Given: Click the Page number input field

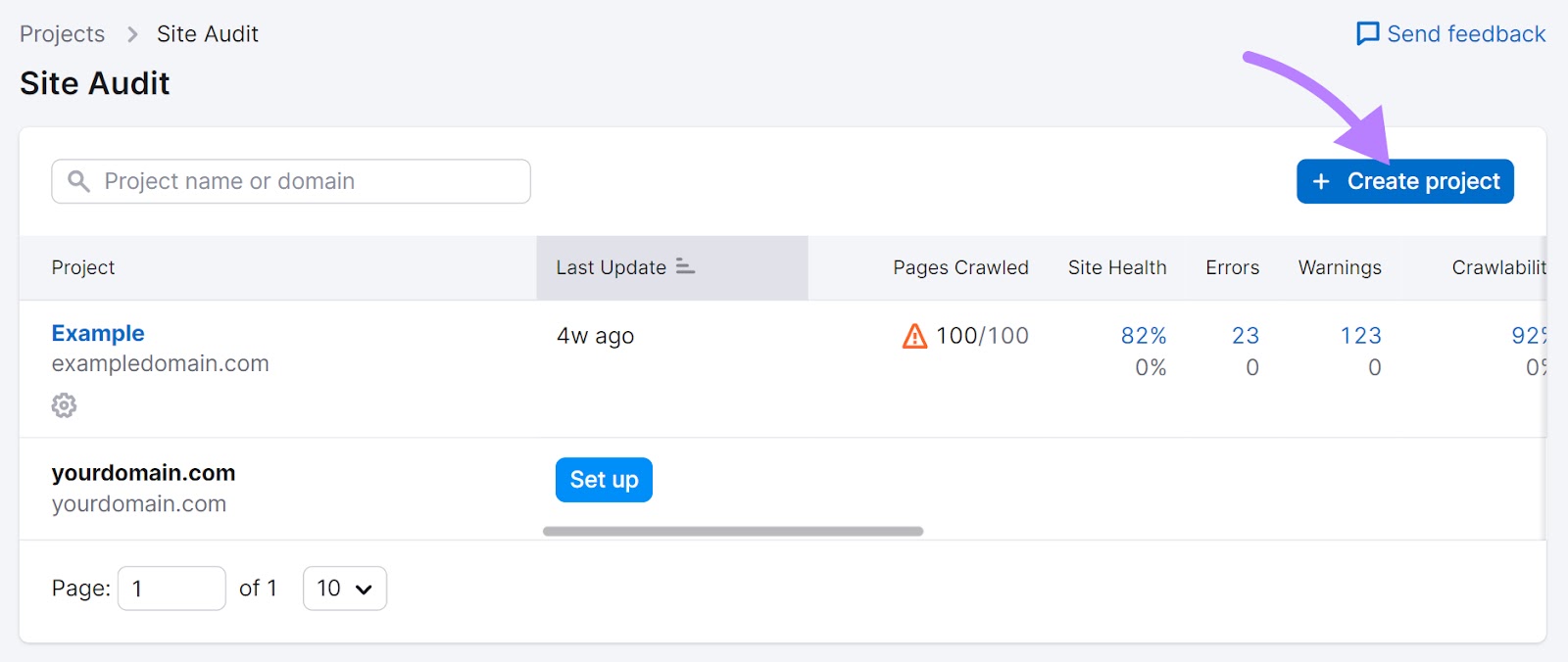Looking at the screenshot, I should (x=171, y=588).
